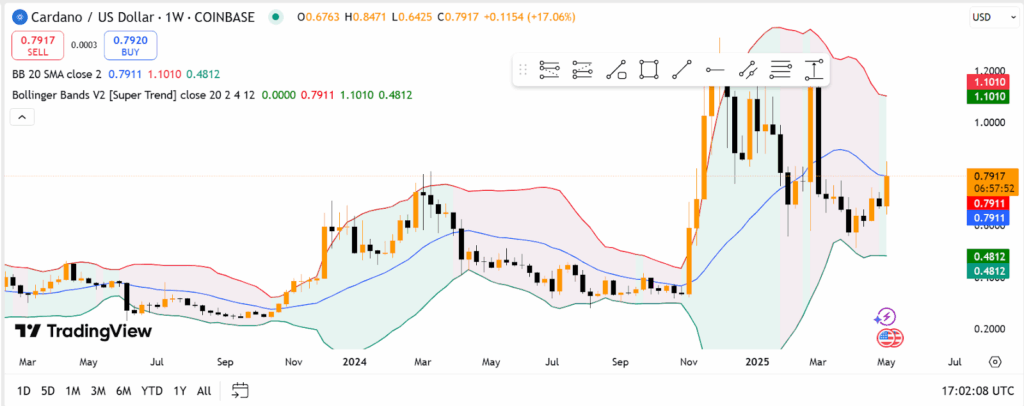Select the line-with-label info line tool
This screenshot has height=406, width=1024.
616,69
